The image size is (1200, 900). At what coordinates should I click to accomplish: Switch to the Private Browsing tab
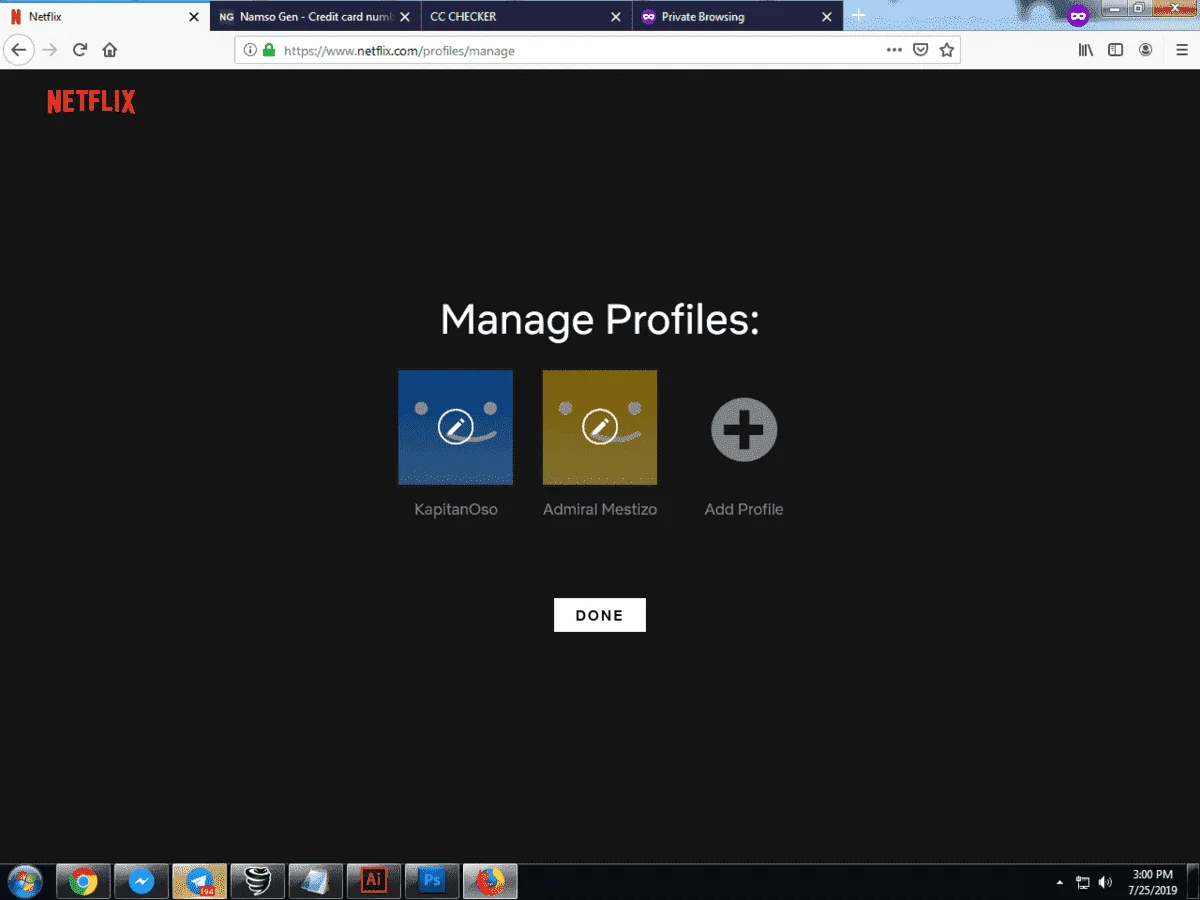[x=736, y=17]
